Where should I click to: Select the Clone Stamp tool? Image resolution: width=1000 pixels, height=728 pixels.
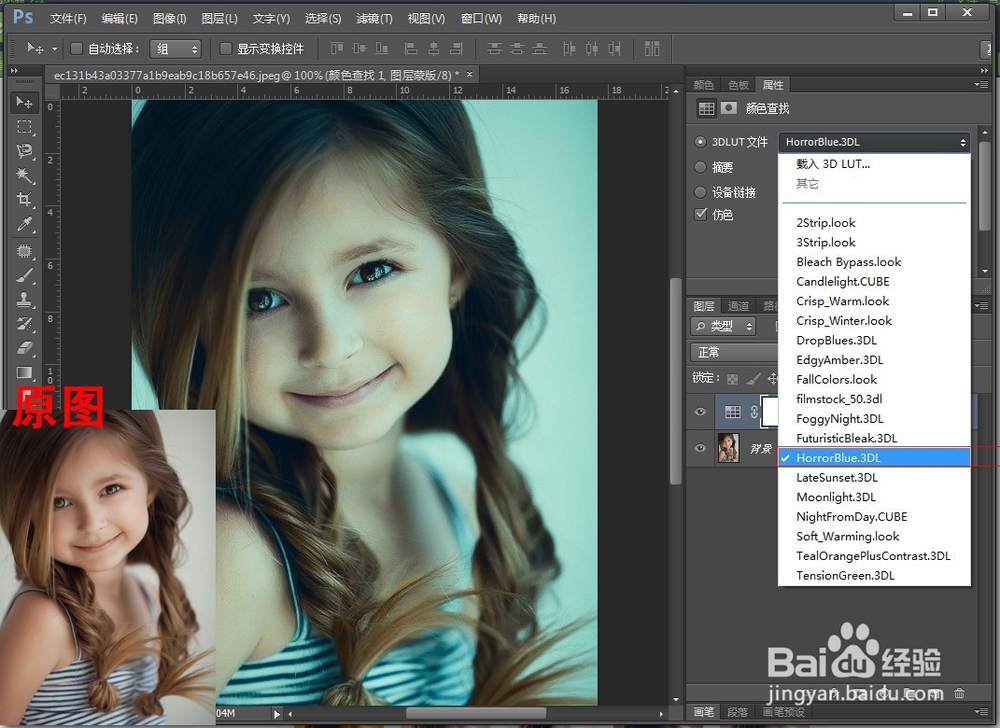(x=25, y=300)
